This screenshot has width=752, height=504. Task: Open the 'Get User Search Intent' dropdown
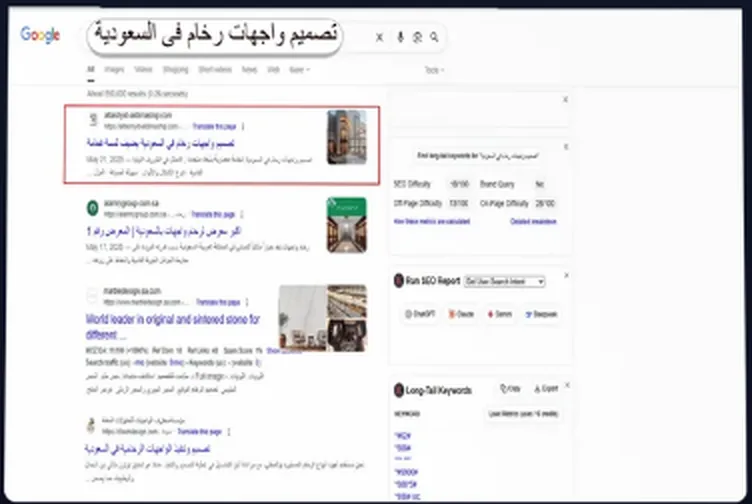click(x=505, y=281)
